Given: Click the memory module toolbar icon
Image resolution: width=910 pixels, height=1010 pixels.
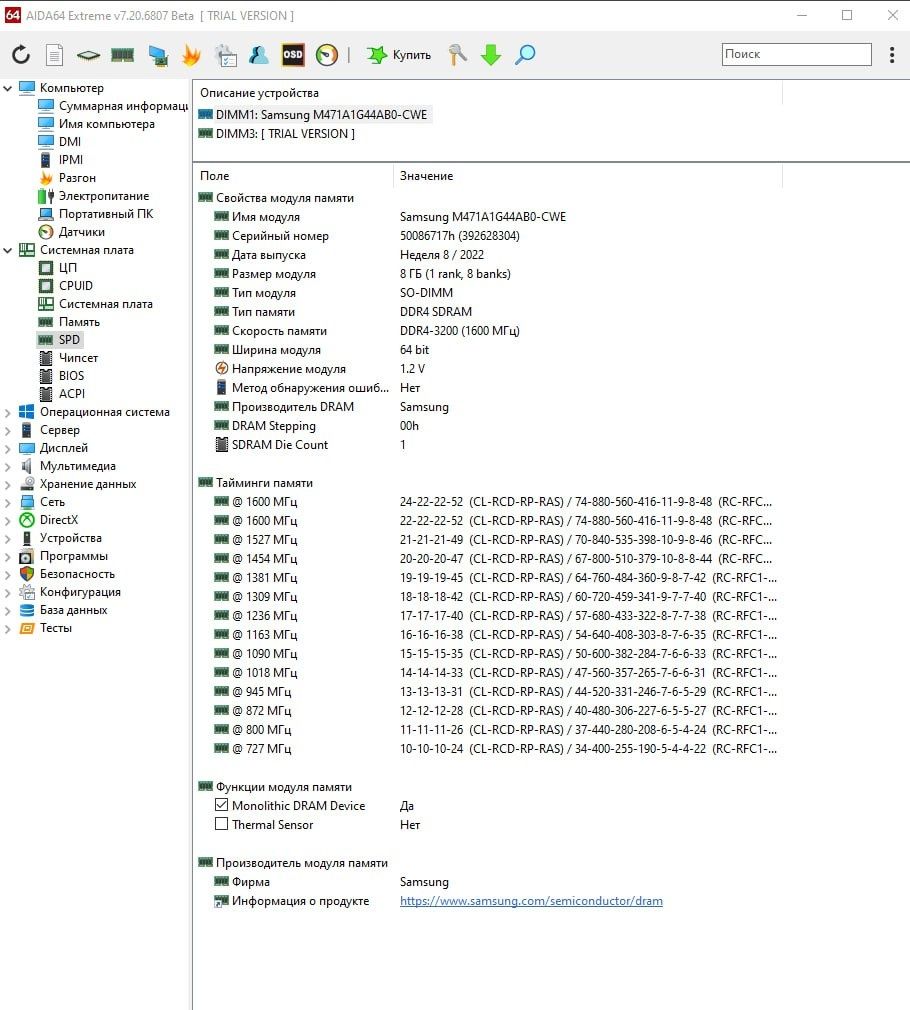Looking at the screenshot, I should coord(122,55).
